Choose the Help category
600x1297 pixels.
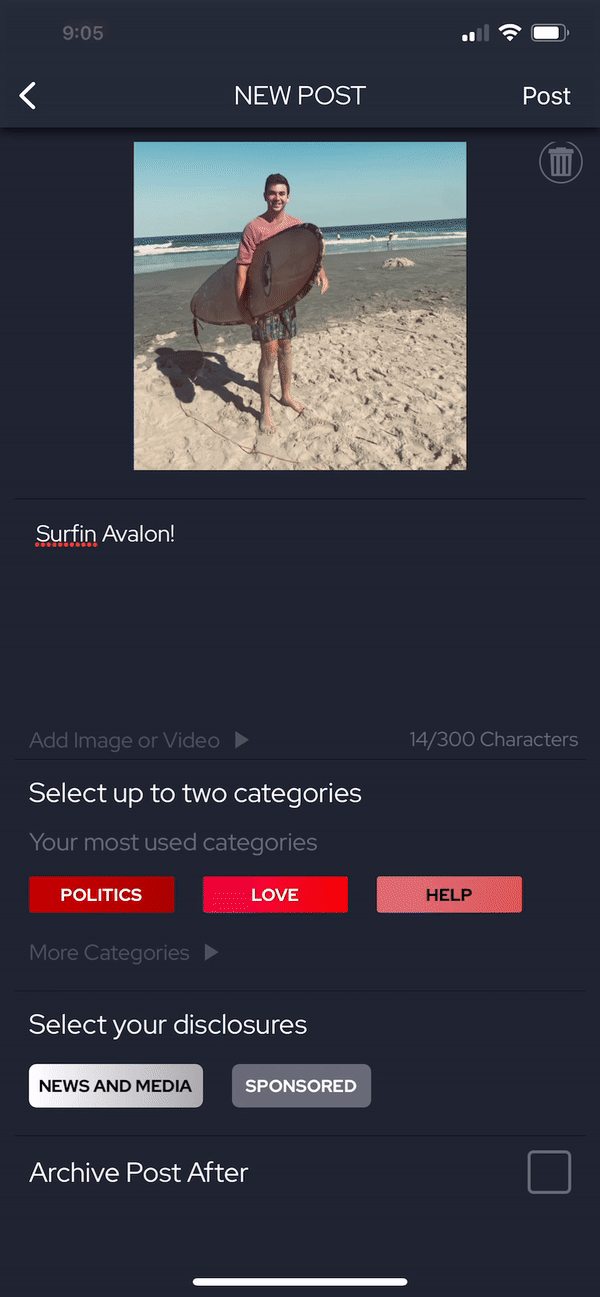449,895
